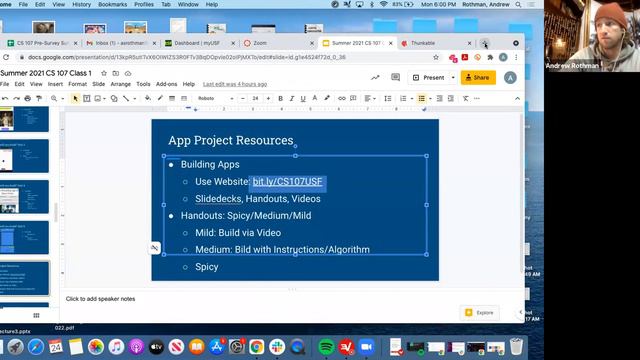The height and width of the screenshot is (360, 640).
Task: Click the yellow Share button
Action: click(478, 78)
